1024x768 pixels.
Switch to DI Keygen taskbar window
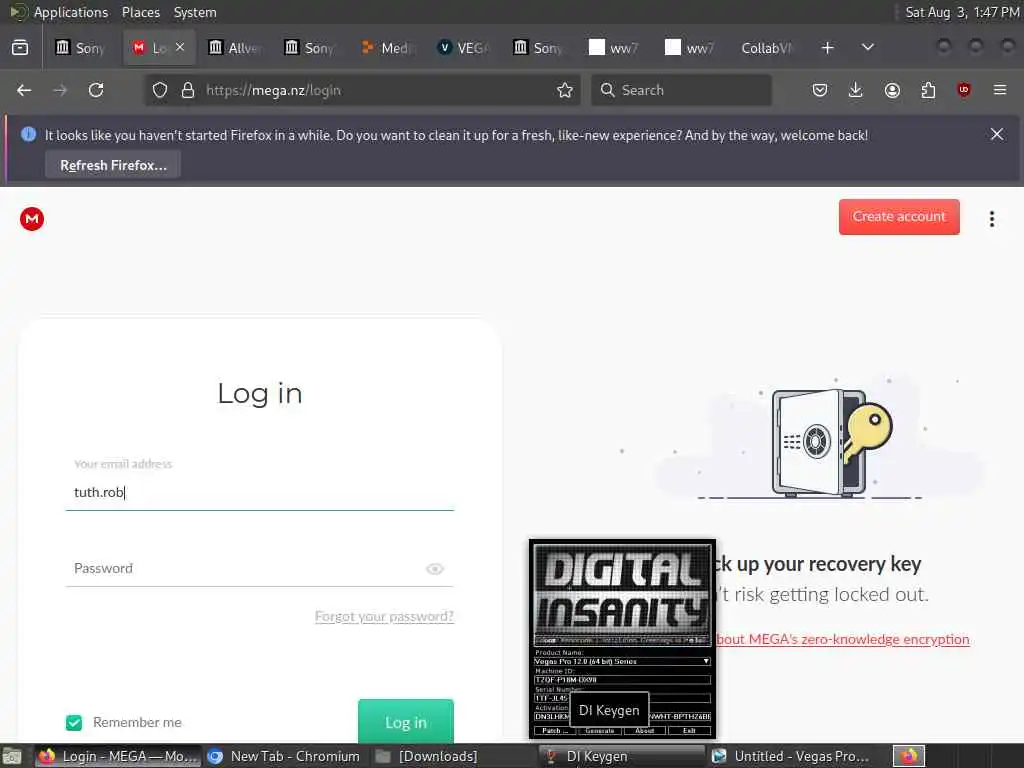coord(622,756)
